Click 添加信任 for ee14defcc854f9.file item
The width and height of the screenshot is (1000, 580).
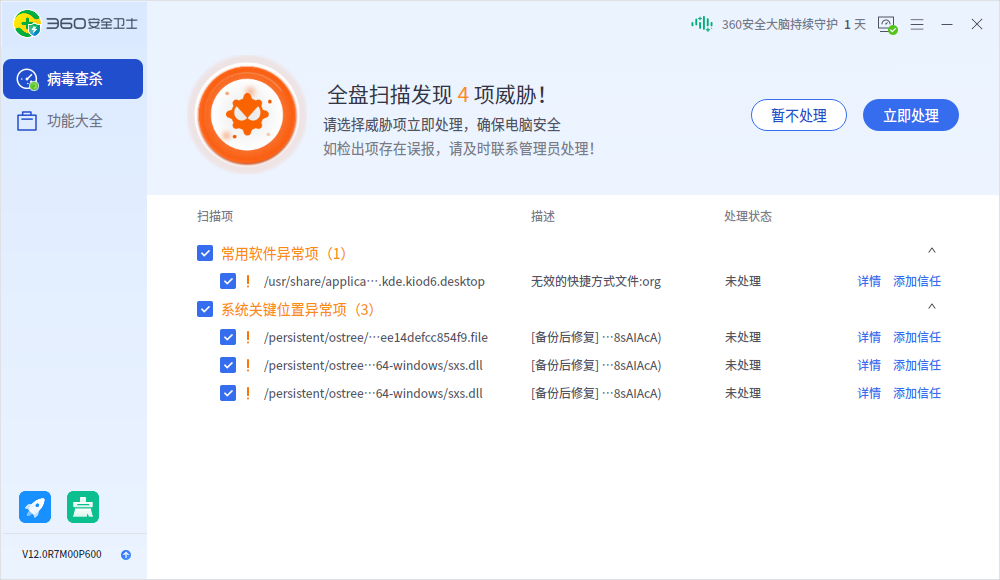(917, 338)
